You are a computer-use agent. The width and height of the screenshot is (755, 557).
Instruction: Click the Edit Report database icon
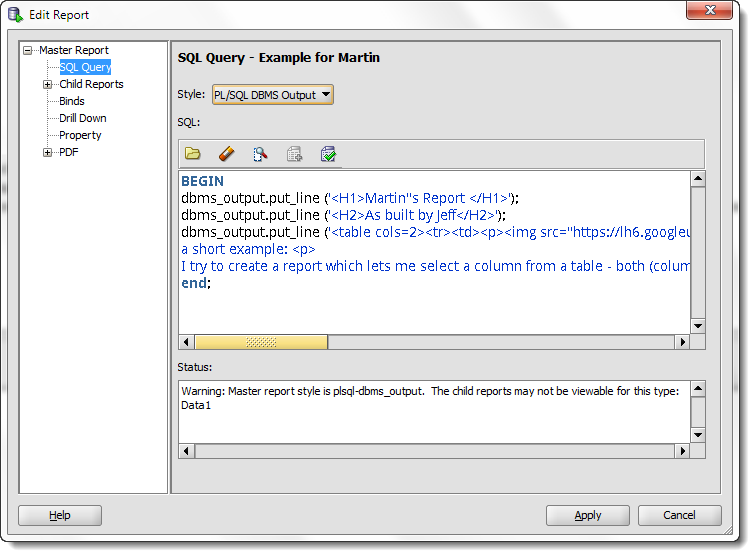pos(15,14)
